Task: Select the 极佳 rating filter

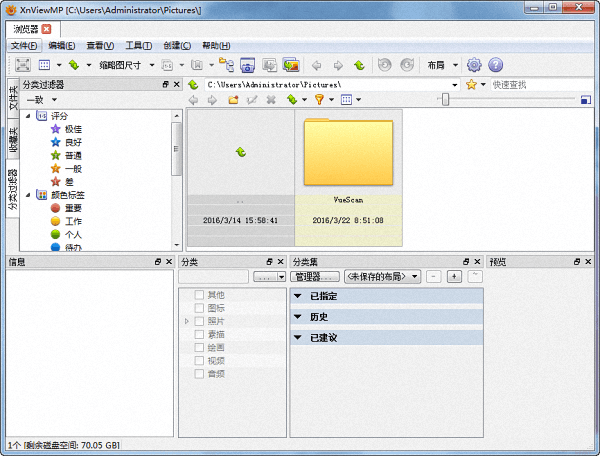Action: click(66, 129)
